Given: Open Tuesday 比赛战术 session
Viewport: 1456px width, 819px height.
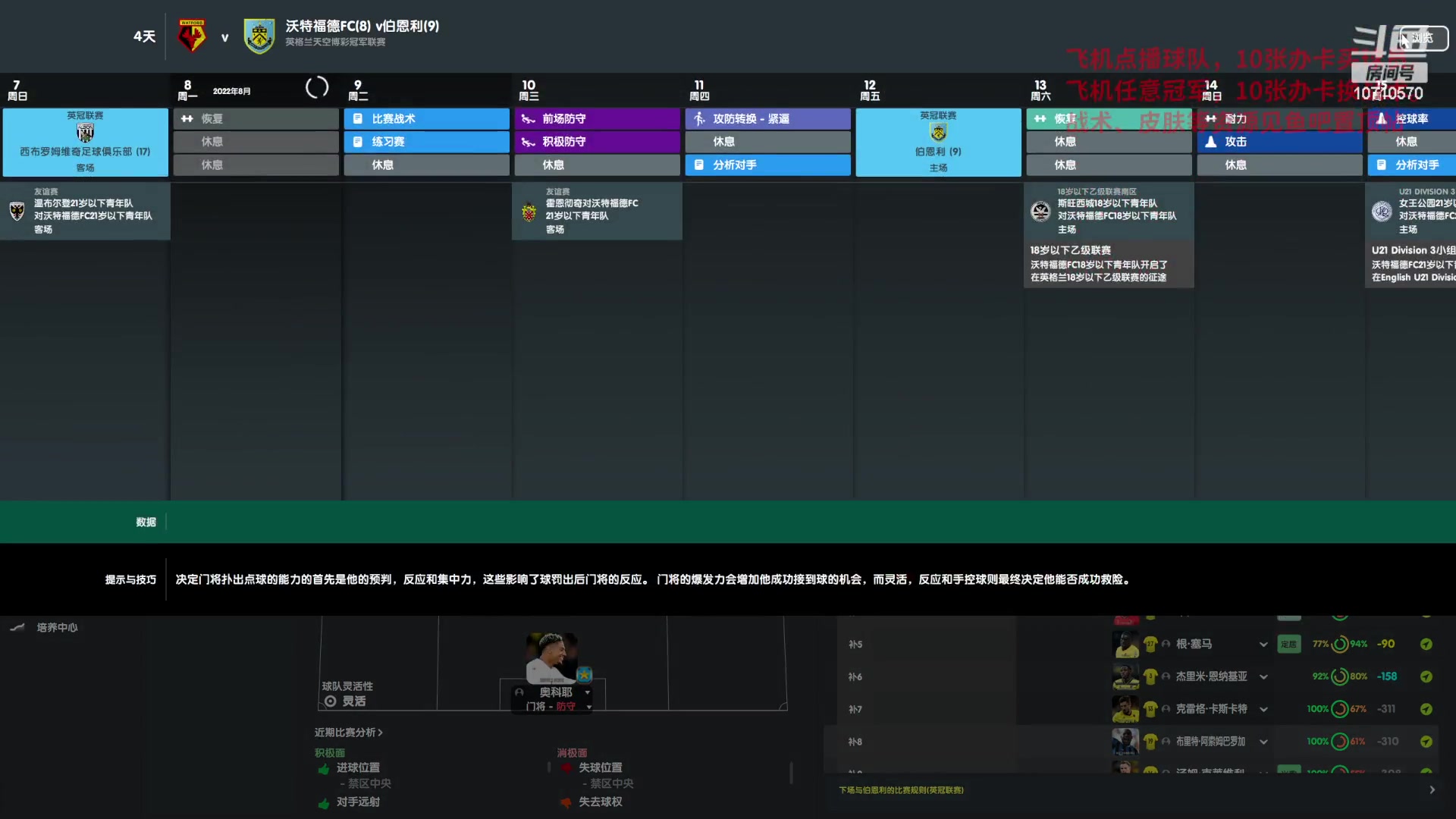Looking at the screenshot, I should 426,118.
